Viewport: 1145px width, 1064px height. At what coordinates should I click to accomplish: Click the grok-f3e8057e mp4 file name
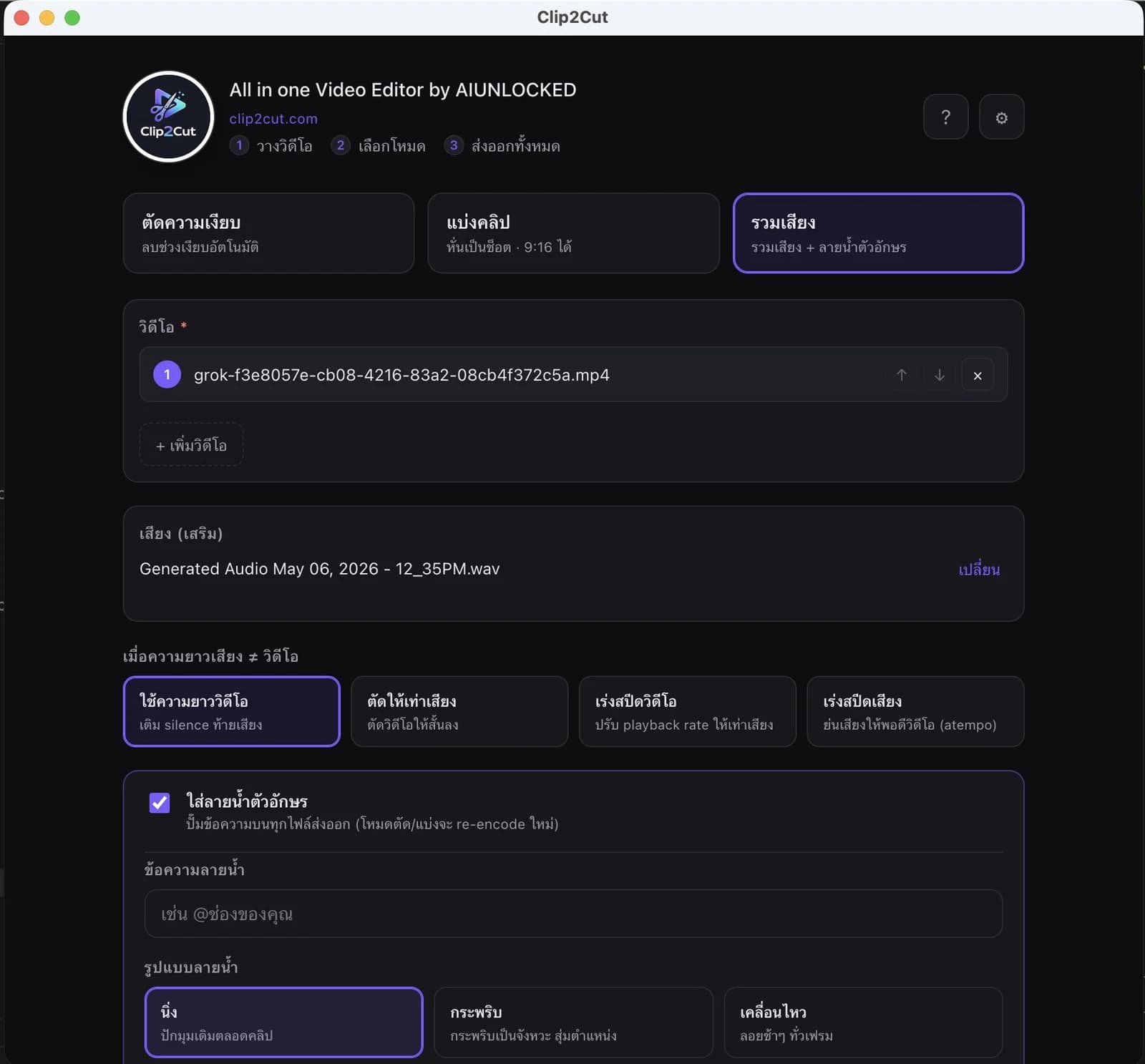coord(401,375)
